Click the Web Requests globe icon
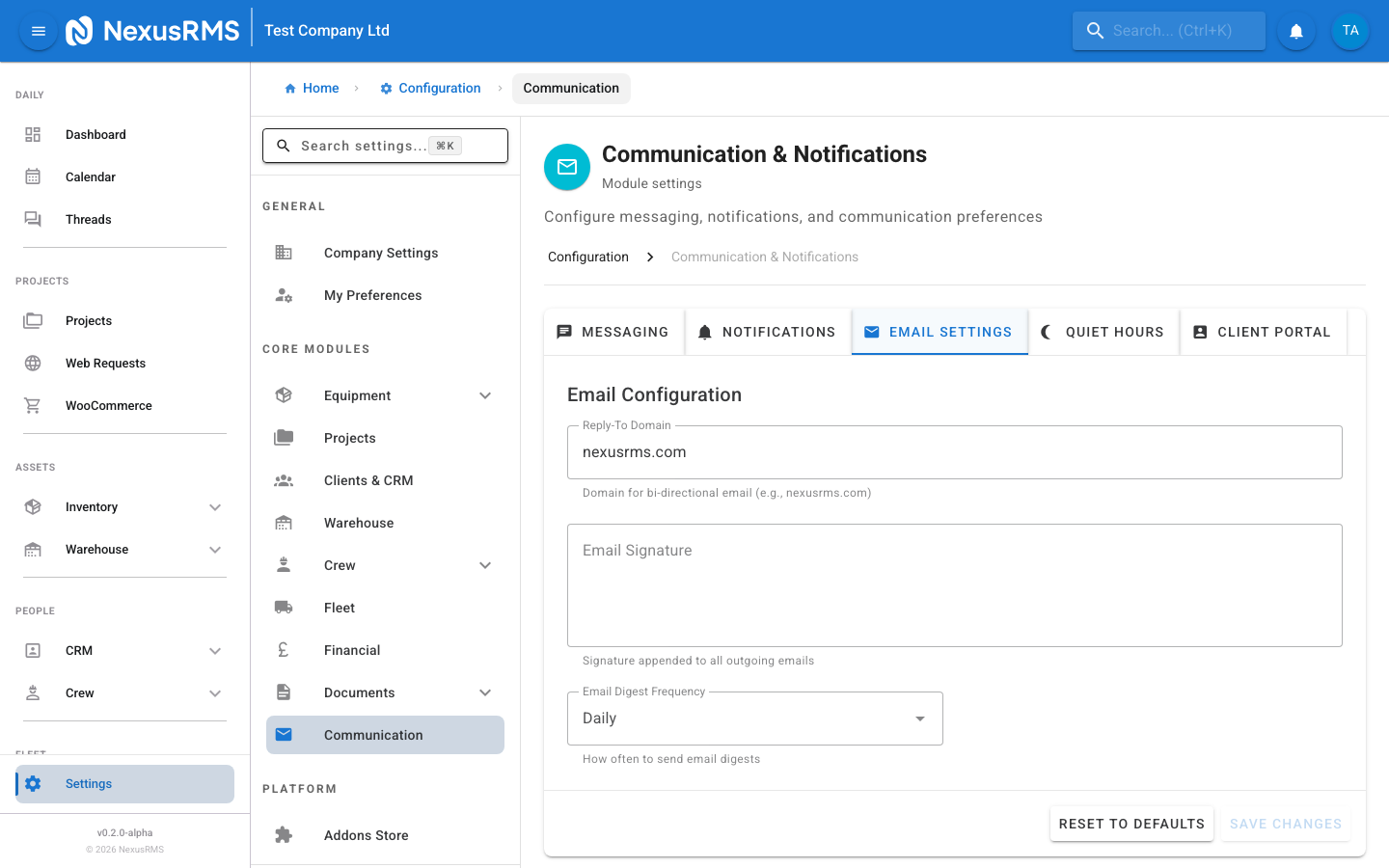This screenshot has width=1389, height=868. pos(32,363)
